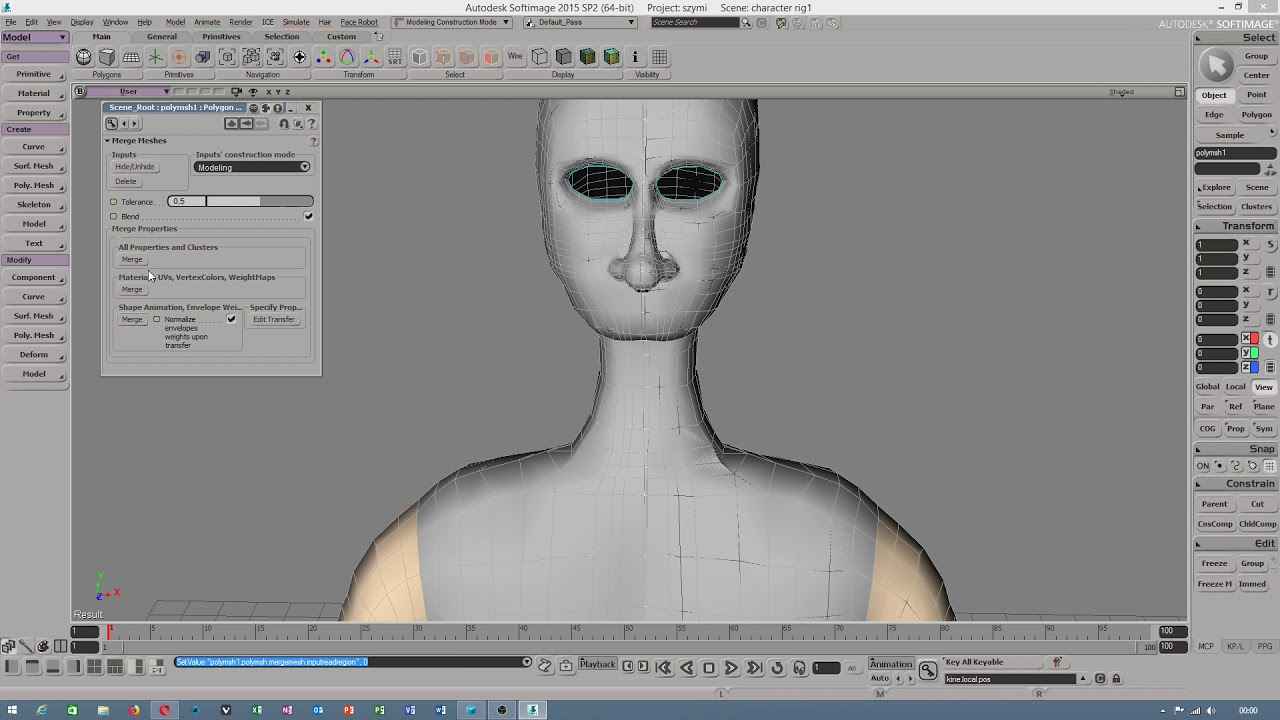Click the Tolerance value field 0.5
The width and height of the screenshot is (1280, 720).
click(186, 202)
